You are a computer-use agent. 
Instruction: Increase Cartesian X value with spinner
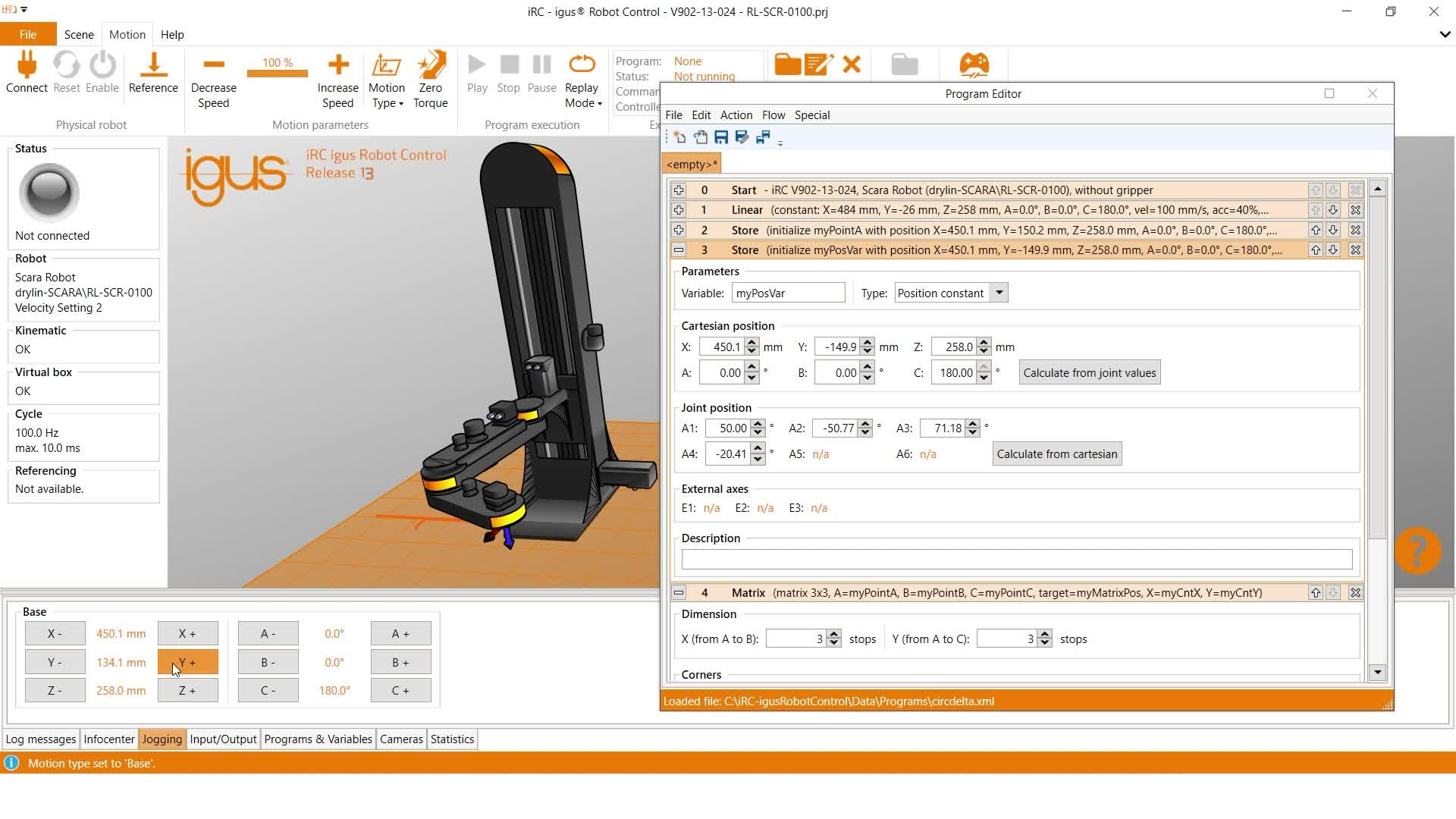(752, 342)
